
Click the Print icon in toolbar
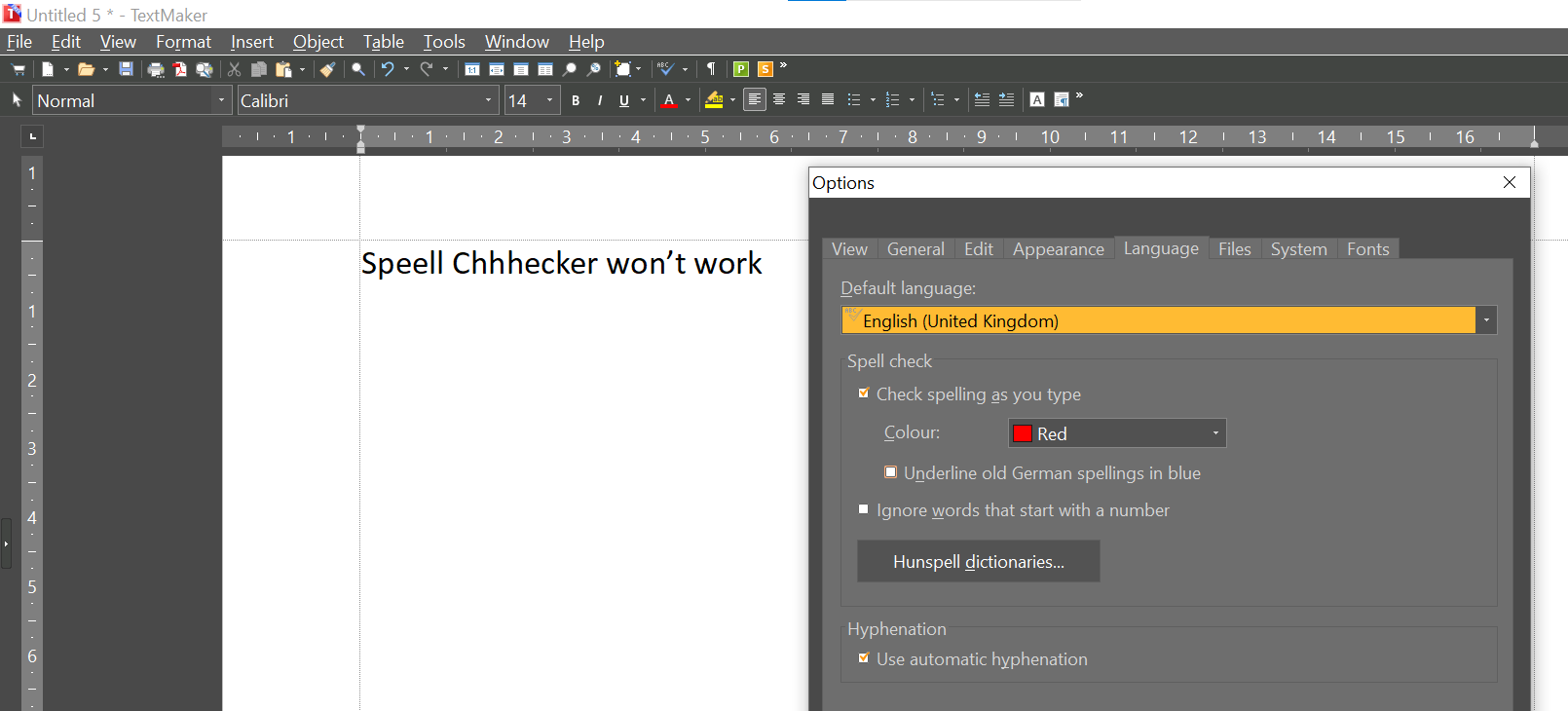point(156,69)
